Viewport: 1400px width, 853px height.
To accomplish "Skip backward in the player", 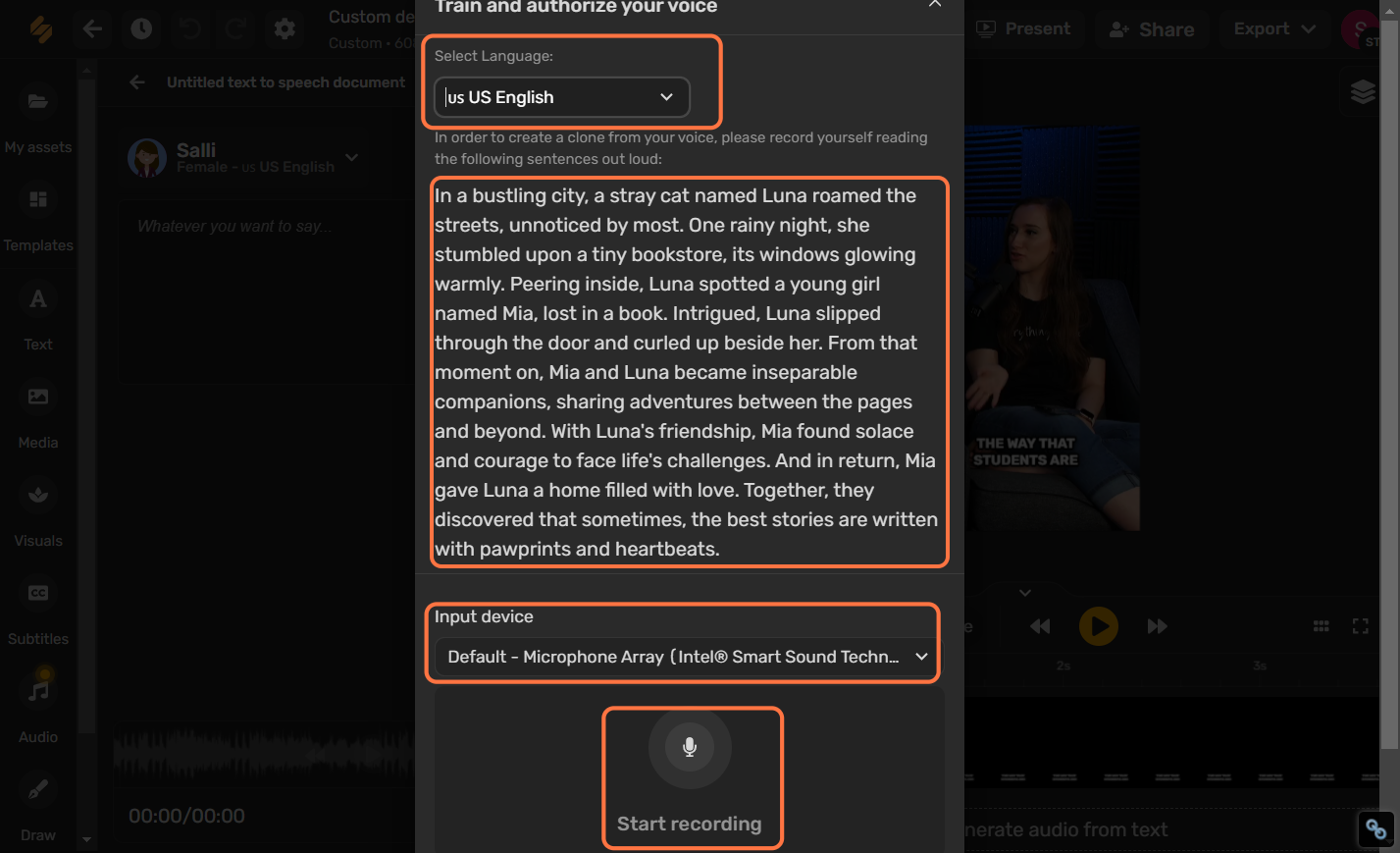I will click(1040, 626).
